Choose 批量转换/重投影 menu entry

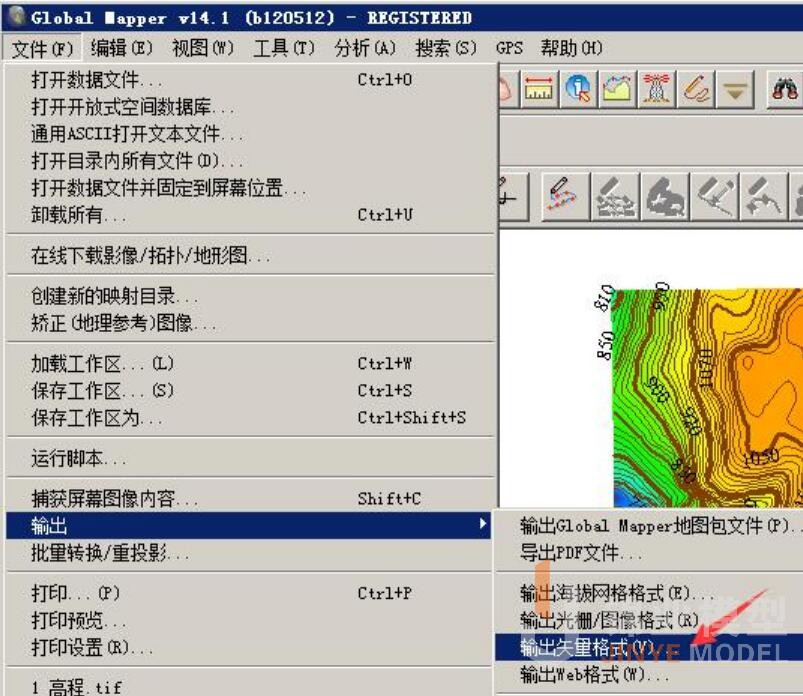[250, 553]
